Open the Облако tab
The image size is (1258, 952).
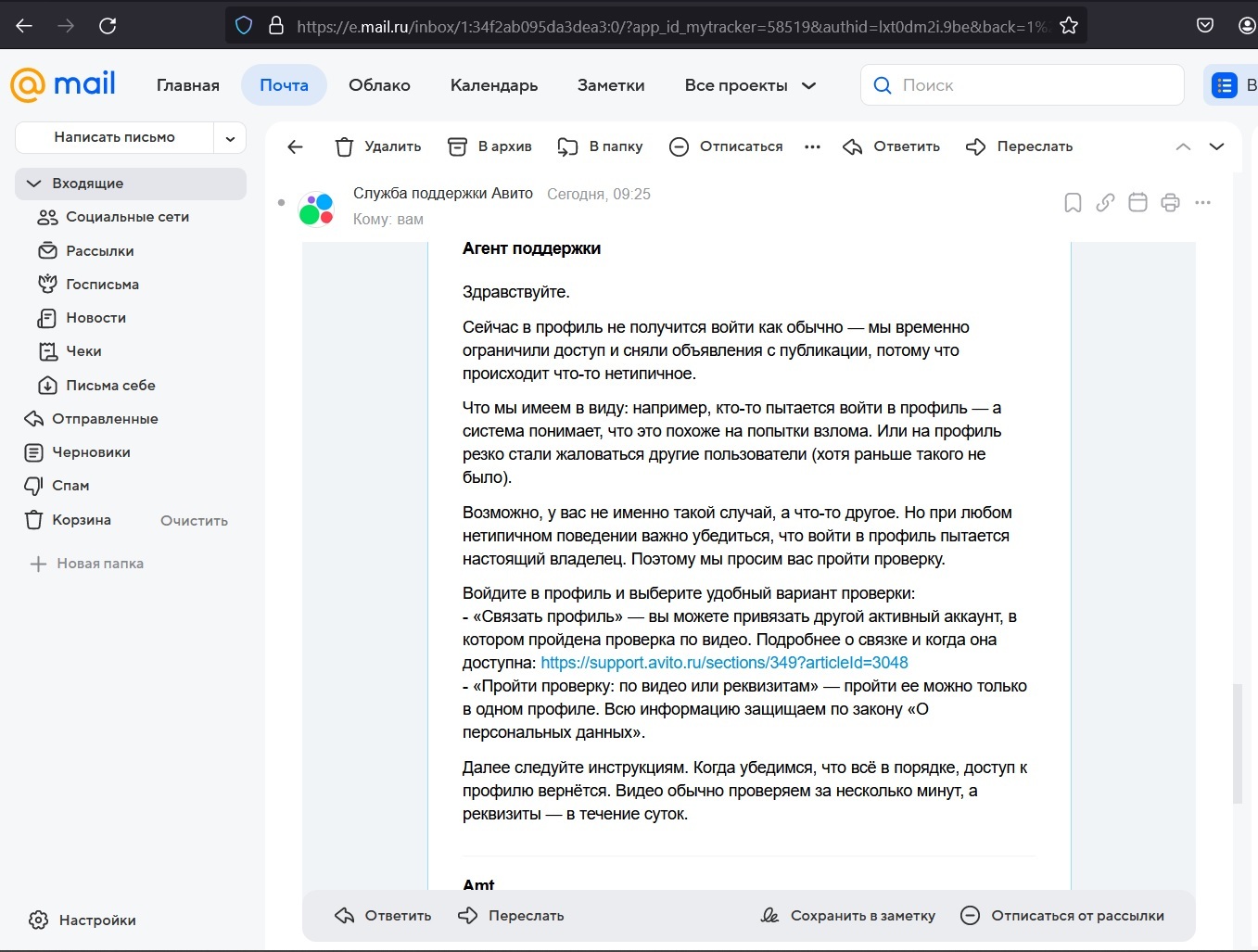[379, 85]
